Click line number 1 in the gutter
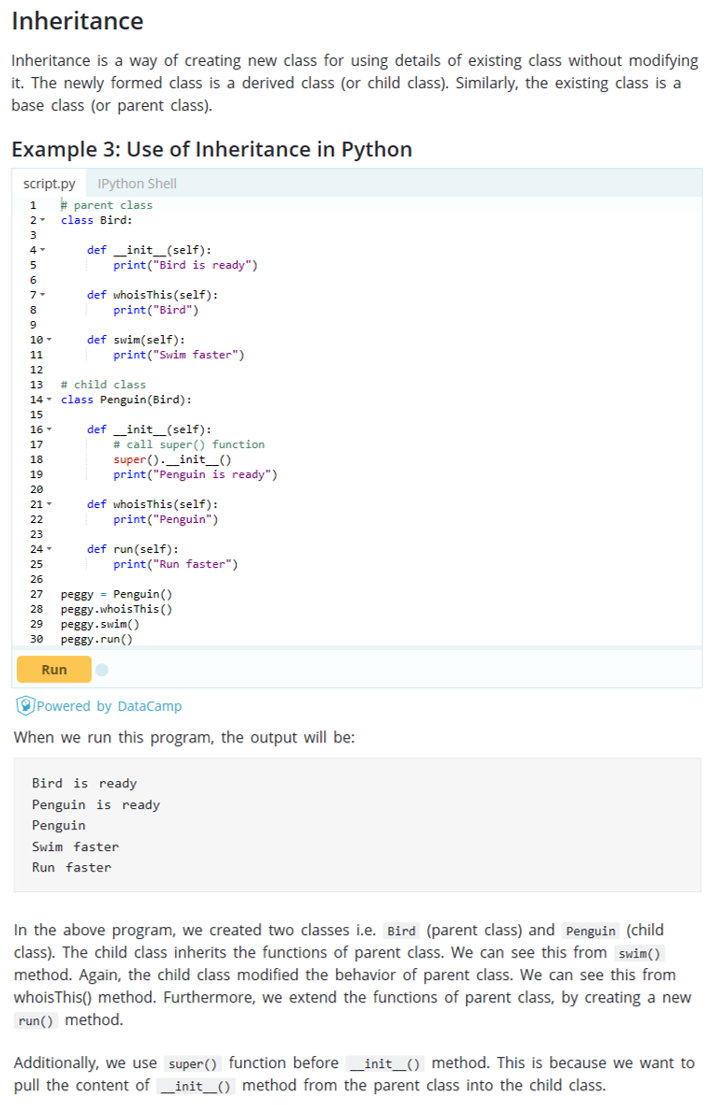Viewport: 716px width, 1105px height. [x=33, y=205]
